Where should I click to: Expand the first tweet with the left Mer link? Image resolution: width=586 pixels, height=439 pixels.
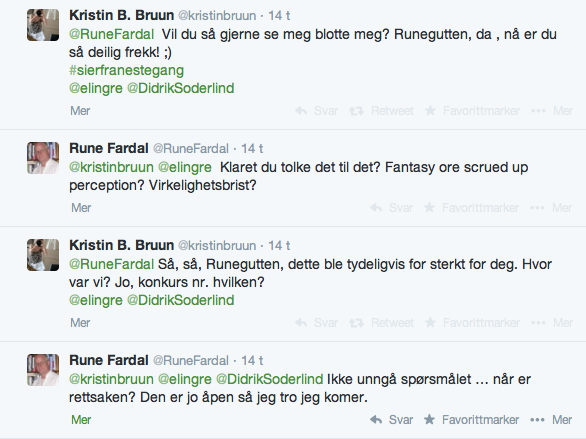(80, 111)
